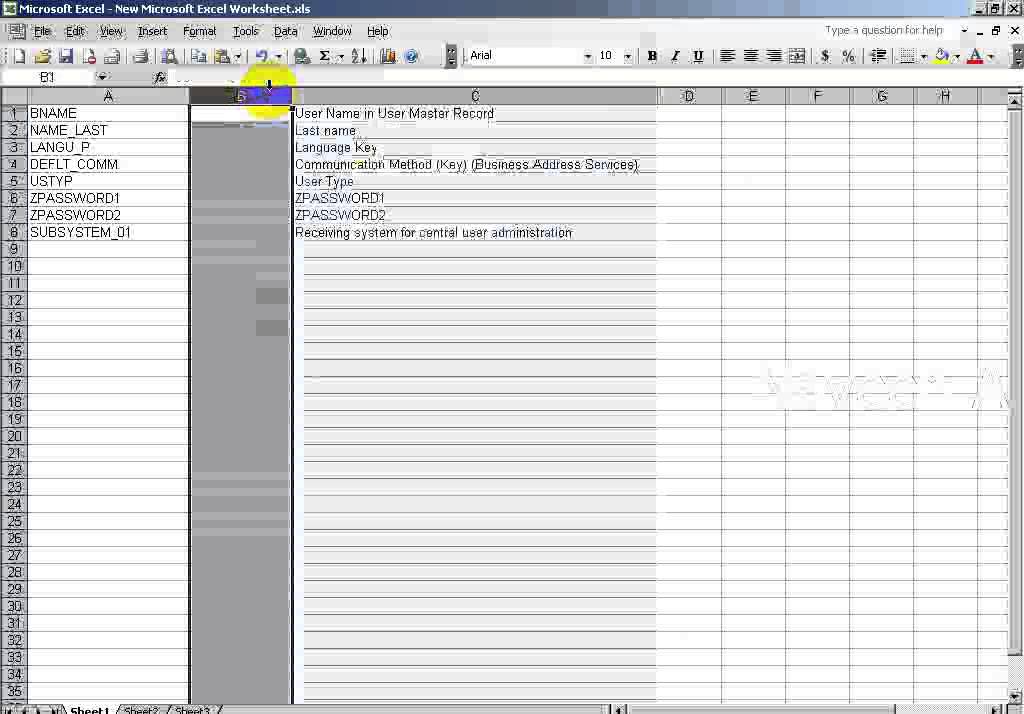Image resolution: width=1024 pixels, height=714 pixels.
Task: Click the vertical scrollbar down arrow
Action: 1014,696
